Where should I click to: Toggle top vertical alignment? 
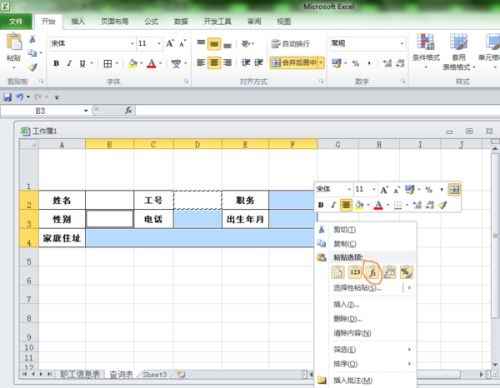click(201, 43)
